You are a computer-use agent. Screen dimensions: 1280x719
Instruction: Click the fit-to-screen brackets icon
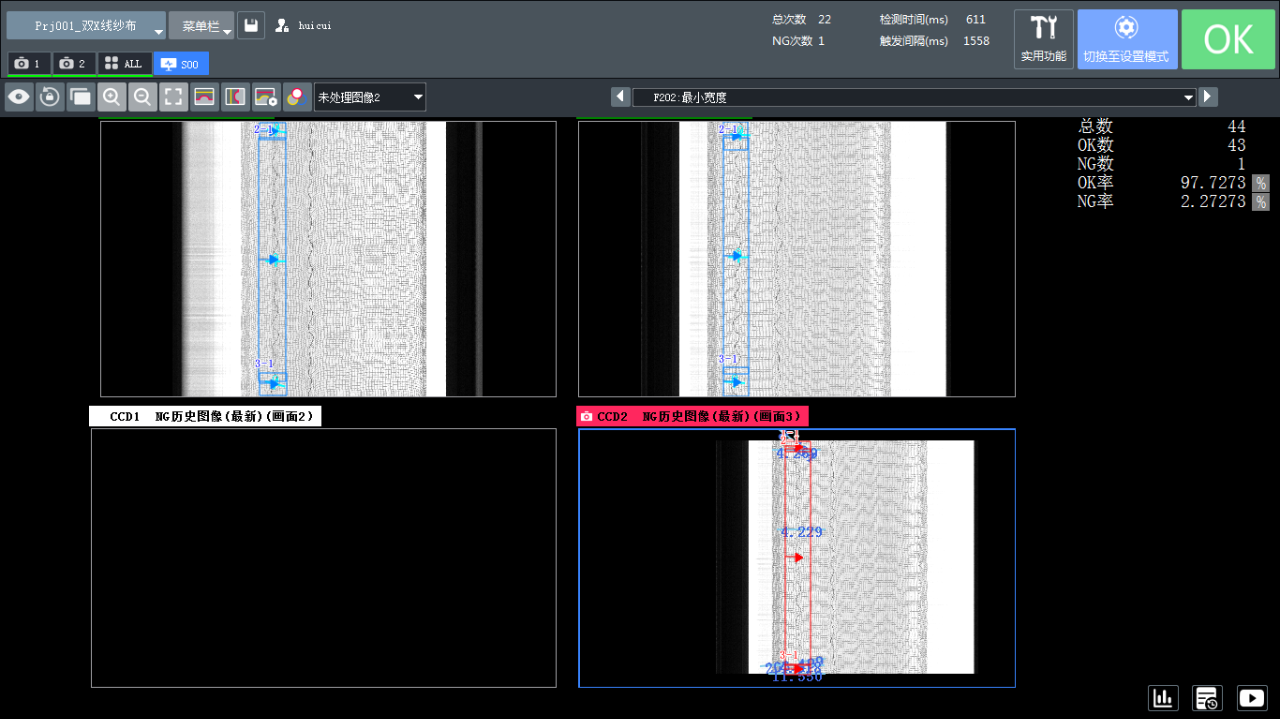[x=173, y=97]
